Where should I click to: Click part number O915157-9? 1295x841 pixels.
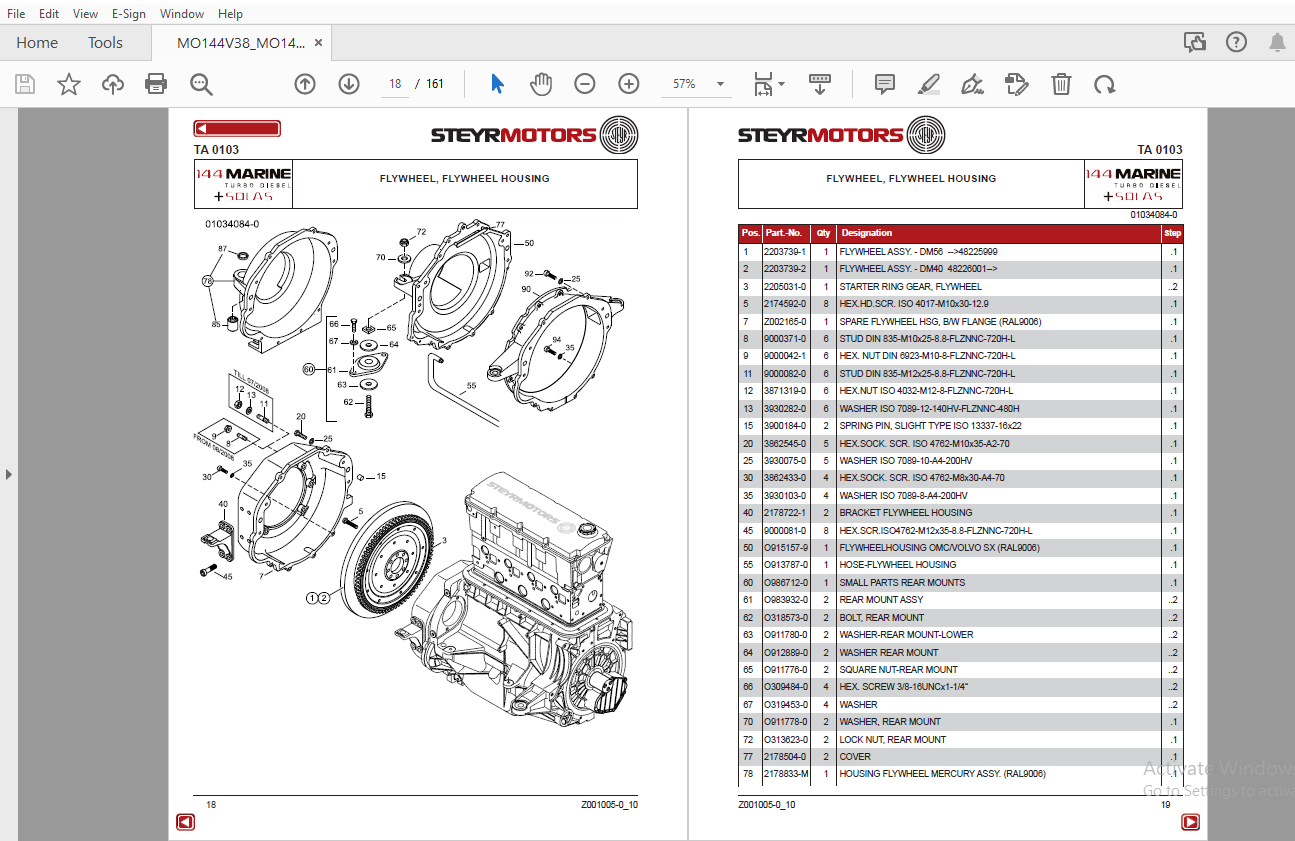(785, 548)
